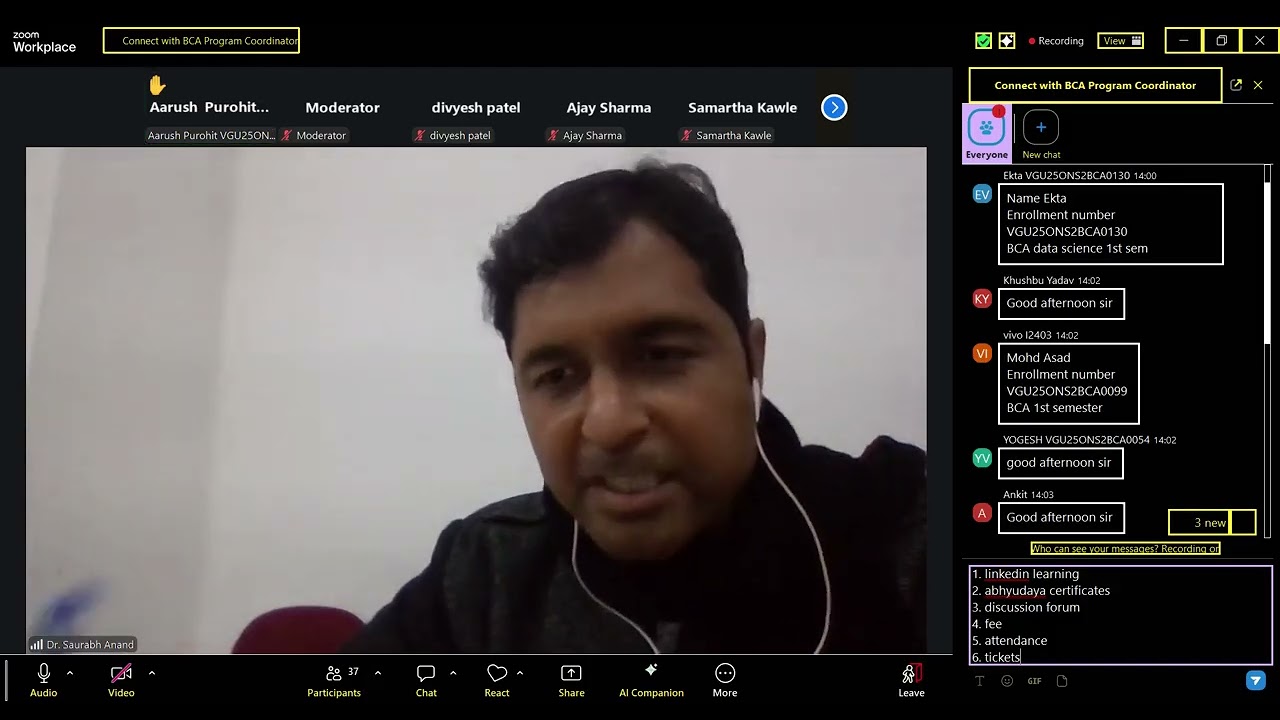
Task: Click Khushbu Yadav's KY avatar
Action: tap(982, 298)
